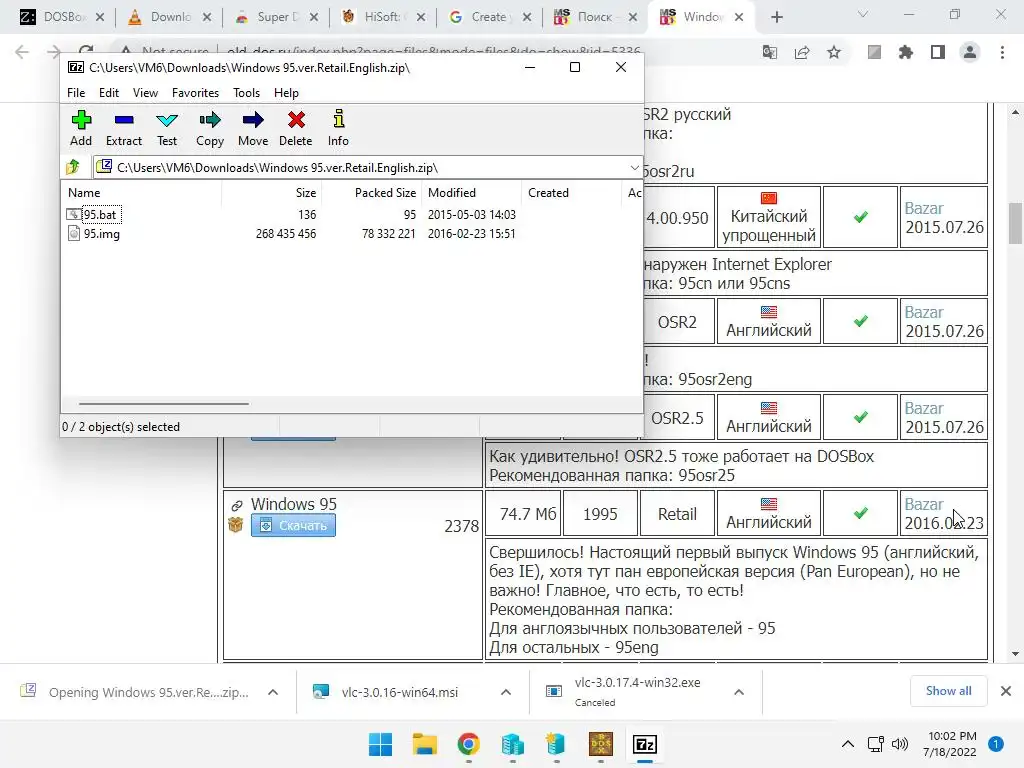Bookmark this page with star icon
This screenshot has height=768, width=1024.
[x=834, y=52]
